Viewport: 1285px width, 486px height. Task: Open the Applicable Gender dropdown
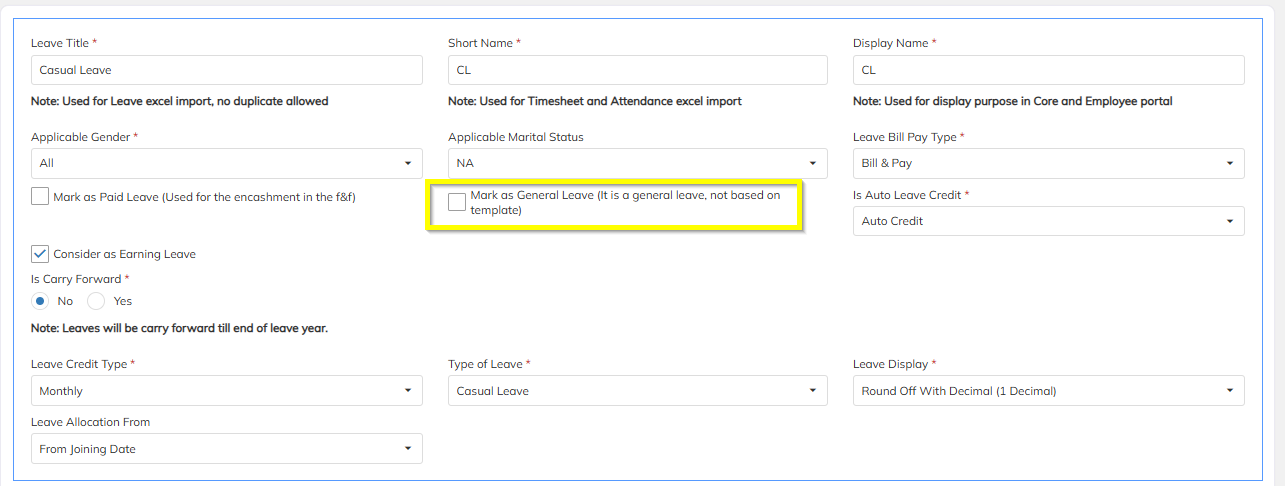click(x=226, y=163)
